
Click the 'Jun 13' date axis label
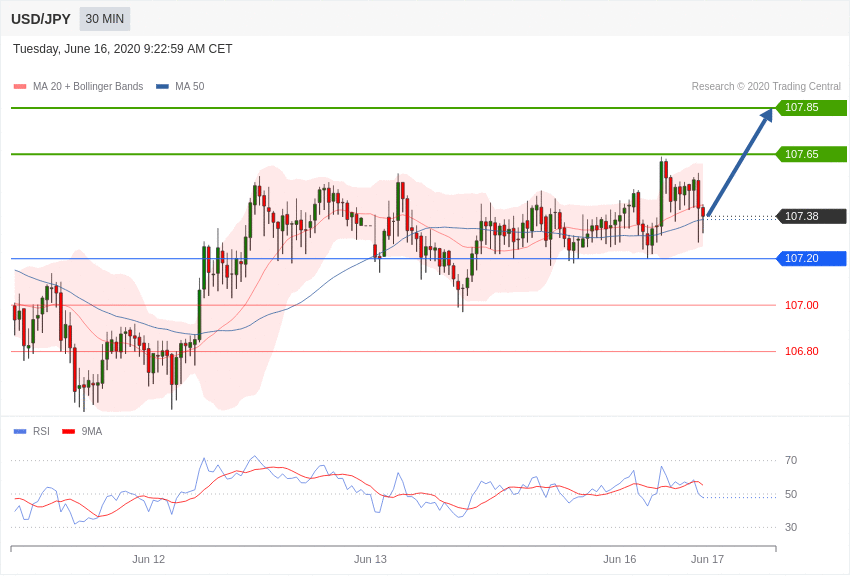click(x=370, y=559)
